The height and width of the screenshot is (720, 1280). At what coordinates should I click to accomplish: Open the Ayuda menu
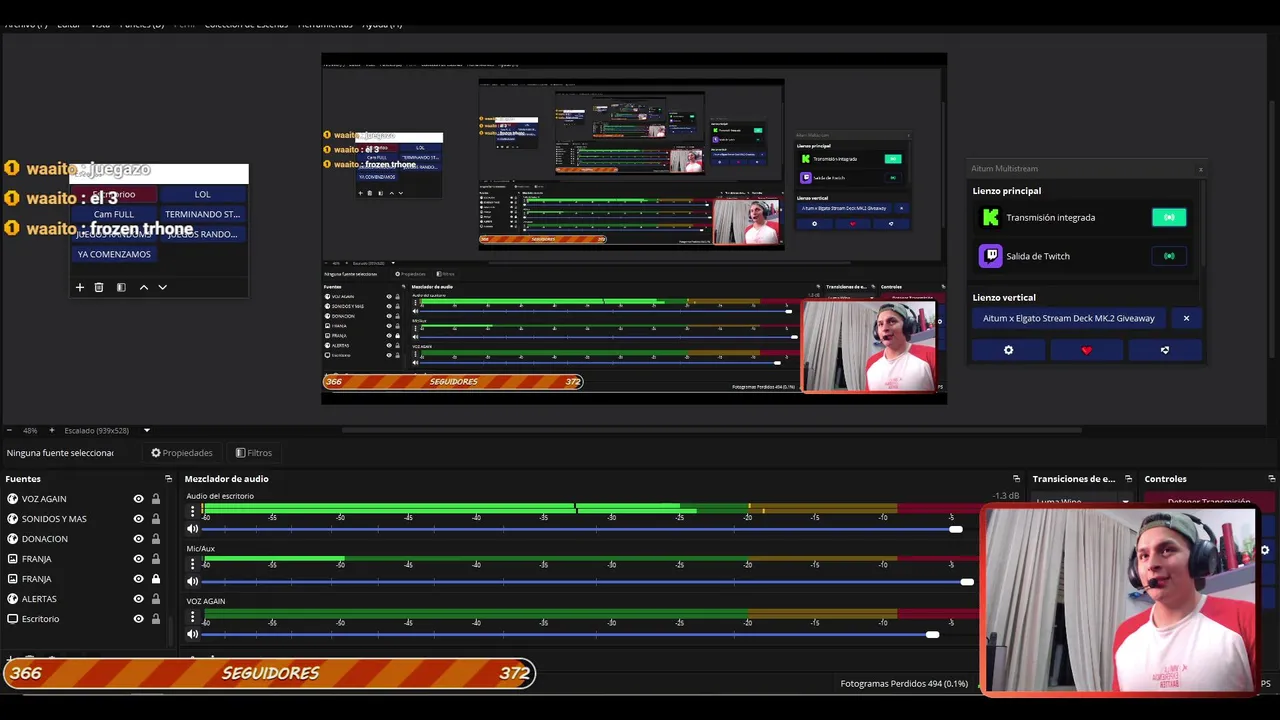[x=382, y=24]
